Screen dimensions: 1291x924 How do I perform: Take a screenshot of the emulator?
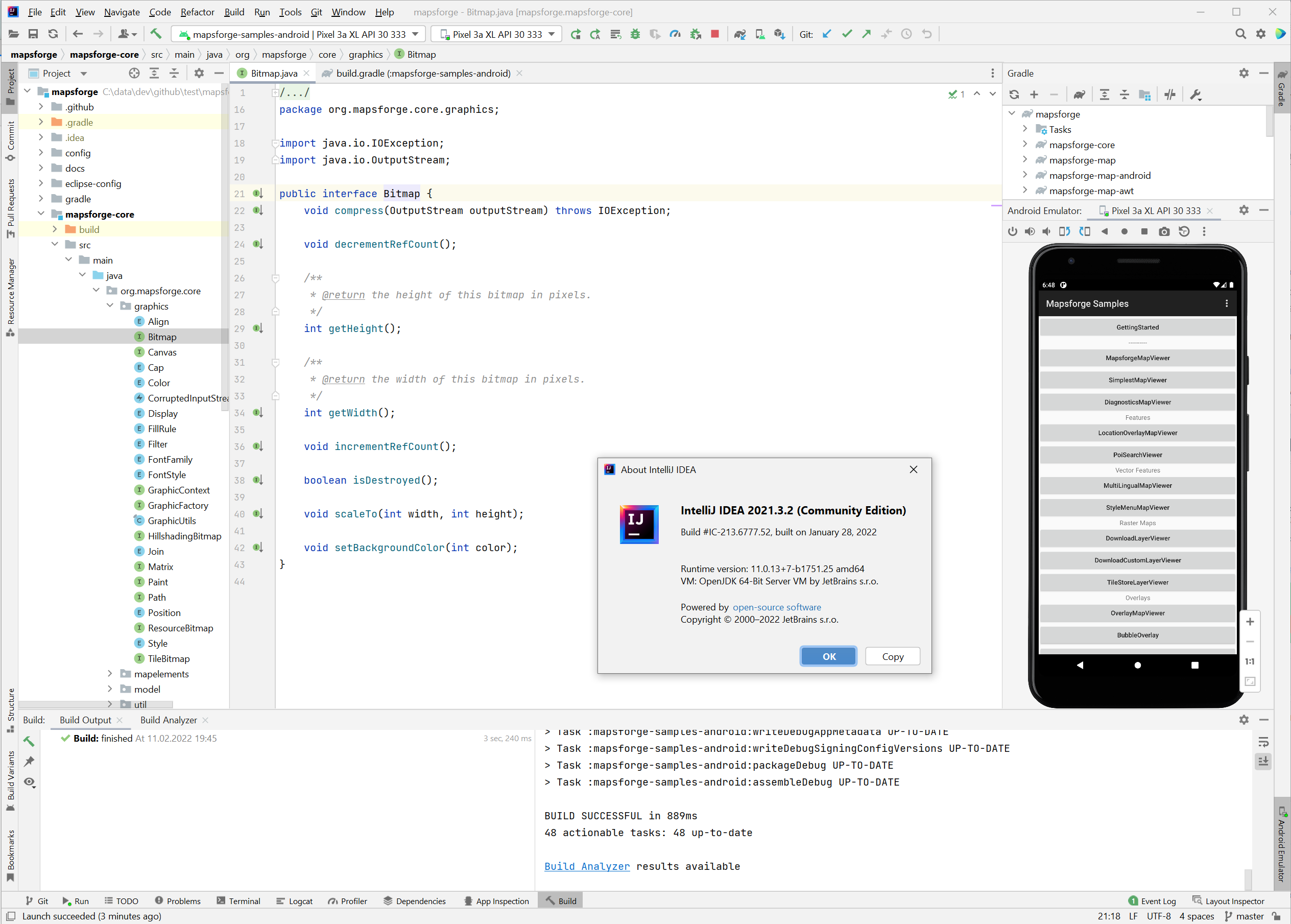tap(1164, 231)
